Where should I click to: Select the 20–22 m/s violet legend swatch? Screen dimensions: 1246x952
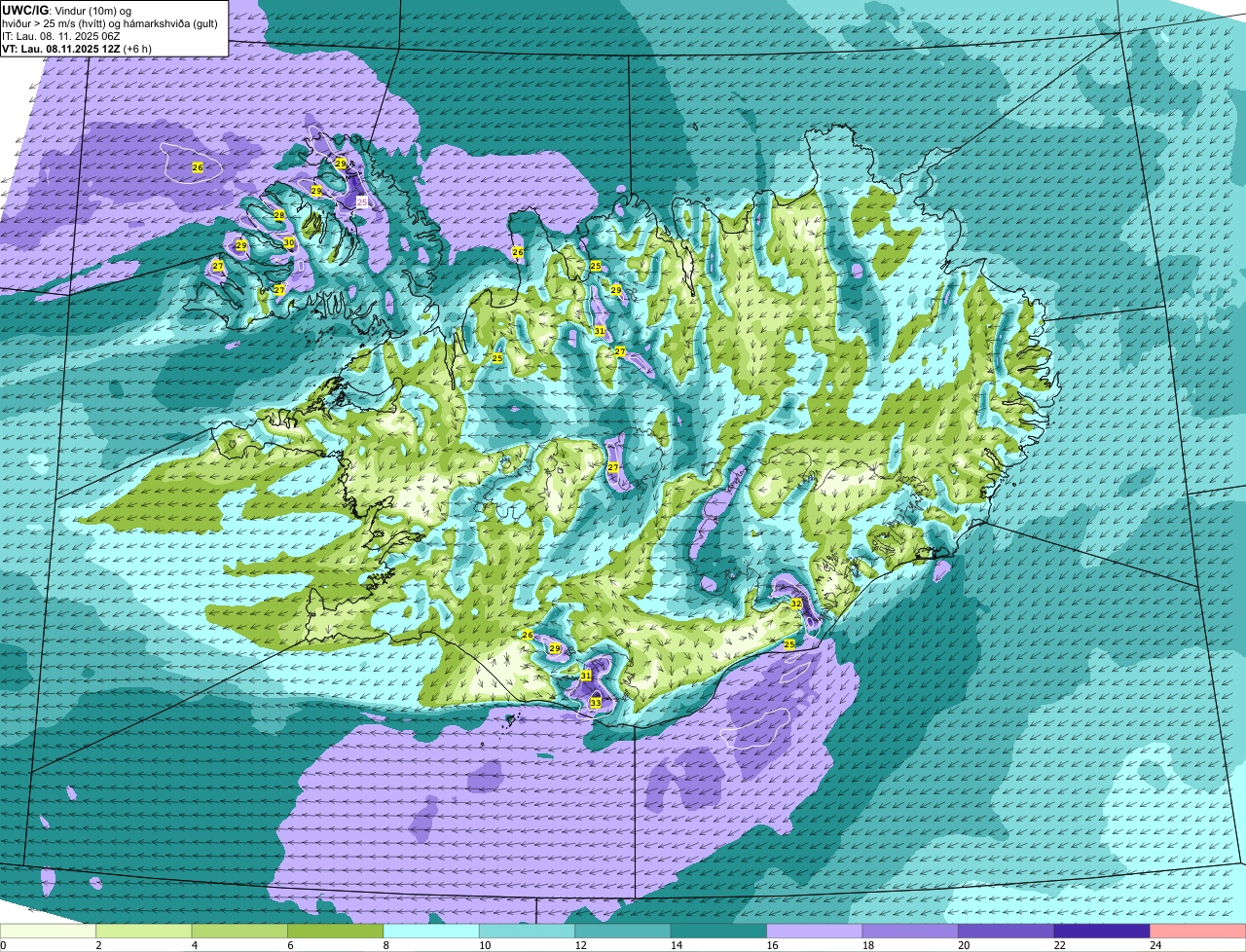pyautogui.click(x=1007, y=931)
